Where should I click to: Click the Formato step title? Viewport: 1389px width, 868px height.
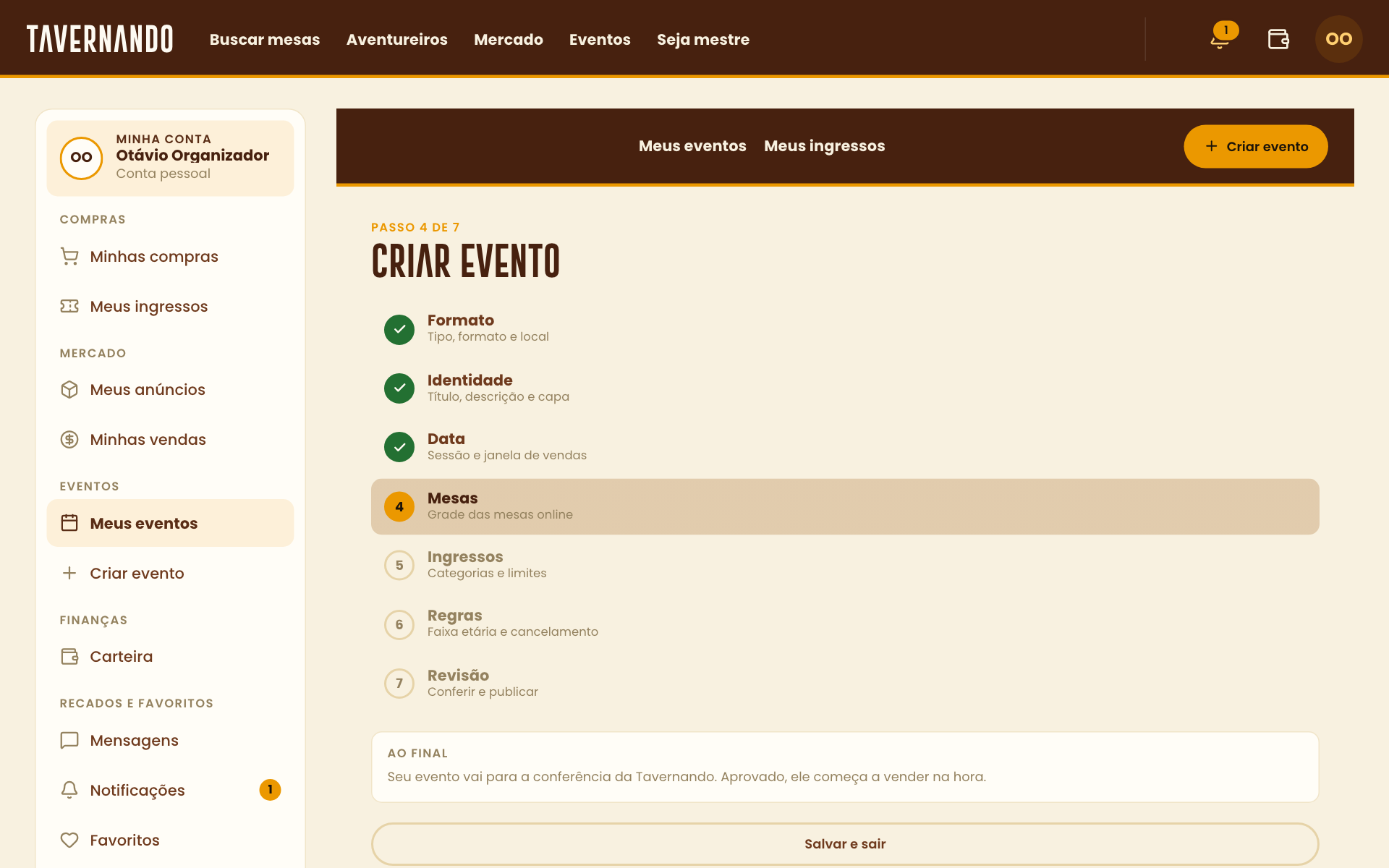click(461, 320)
